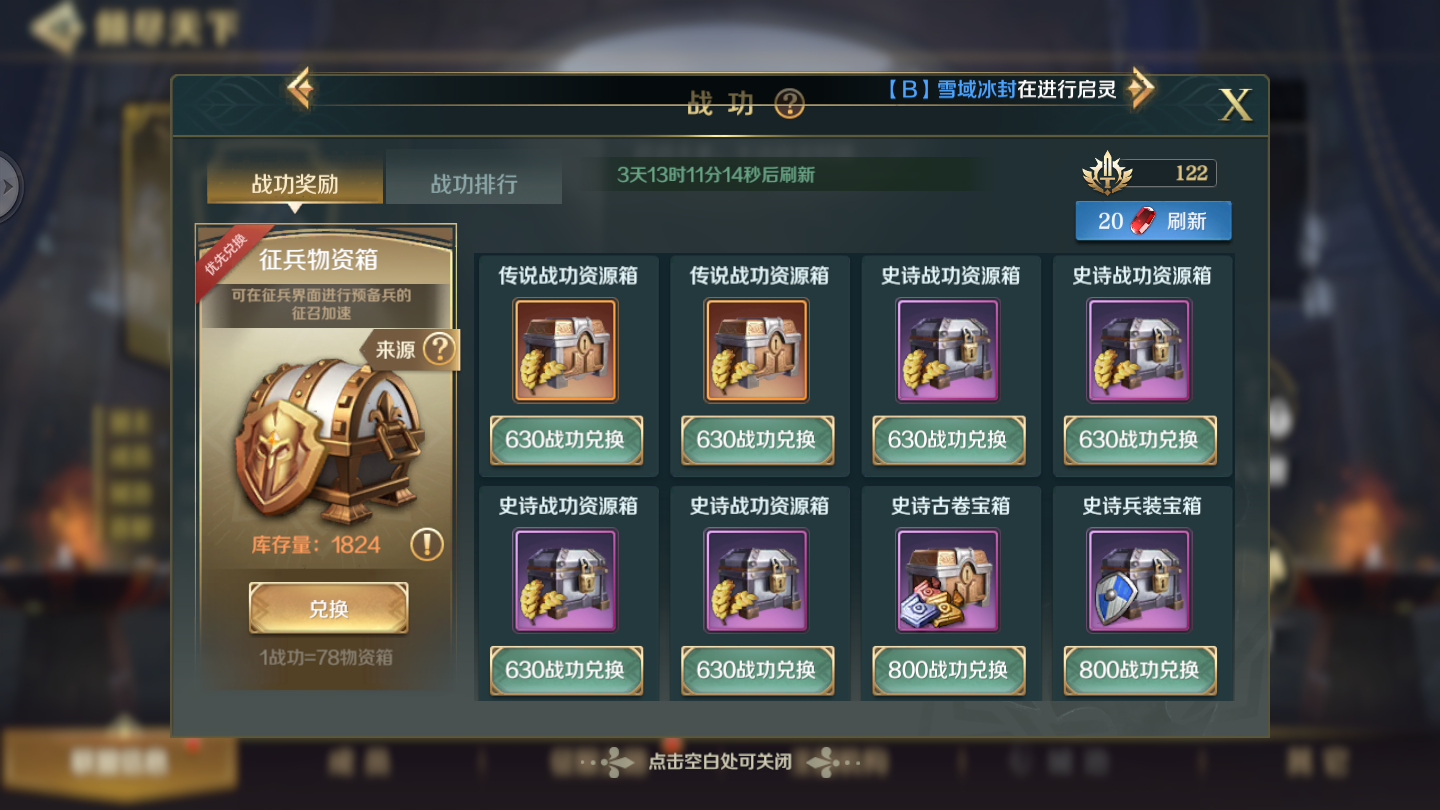Click the help question mark beside 战功 title
Image resolution: width=1440 pixels, height=810 pixels.
(789, 102)
